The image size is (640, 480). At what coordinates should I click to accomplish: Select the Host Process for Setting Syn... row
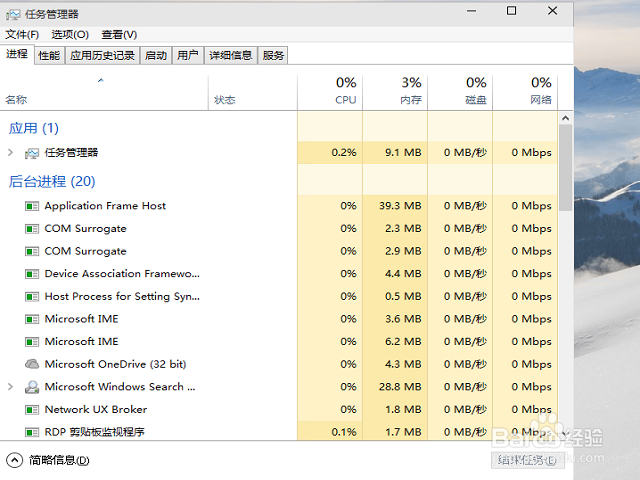pos(279,296)
